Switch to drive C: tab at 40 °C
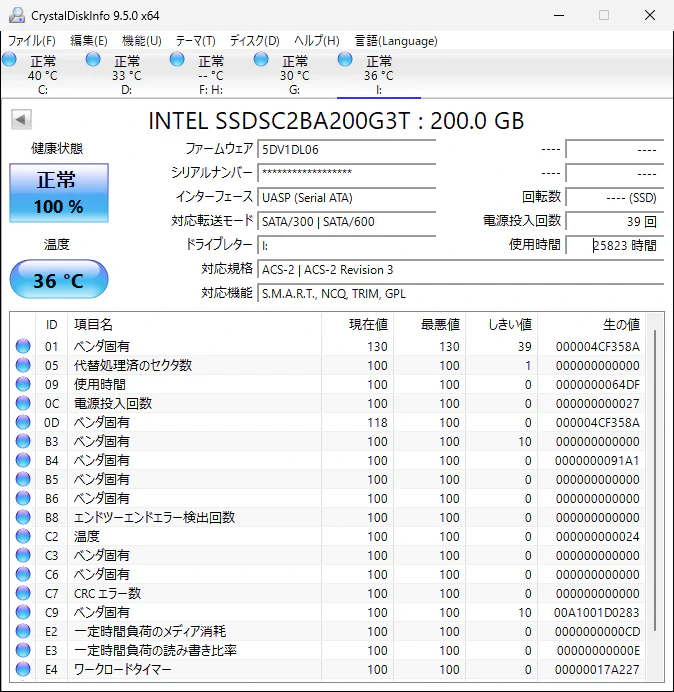 pos(43,74)
